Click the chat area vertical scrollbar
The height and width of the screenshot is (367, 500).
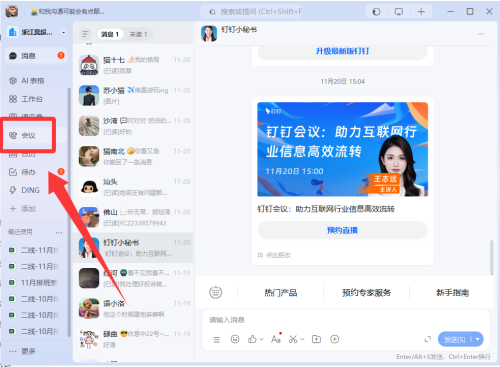click(492, 257)
